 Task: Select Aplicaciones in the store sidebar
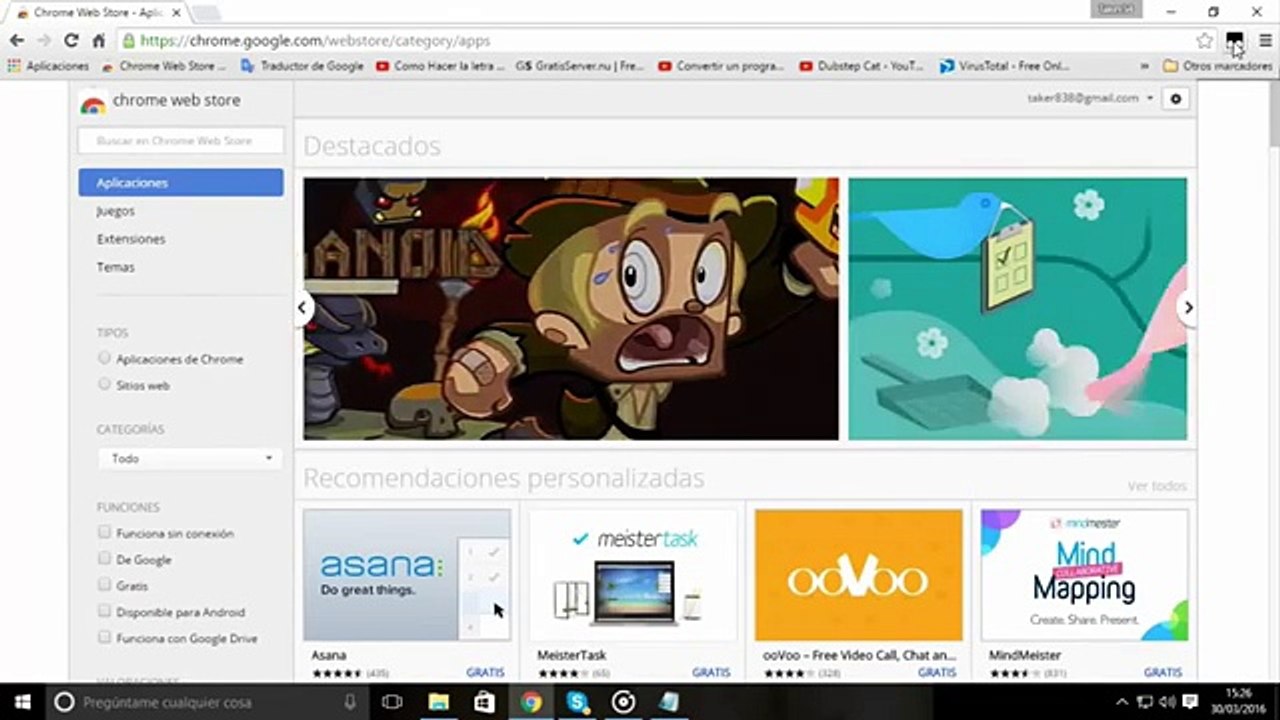[181, 183]
